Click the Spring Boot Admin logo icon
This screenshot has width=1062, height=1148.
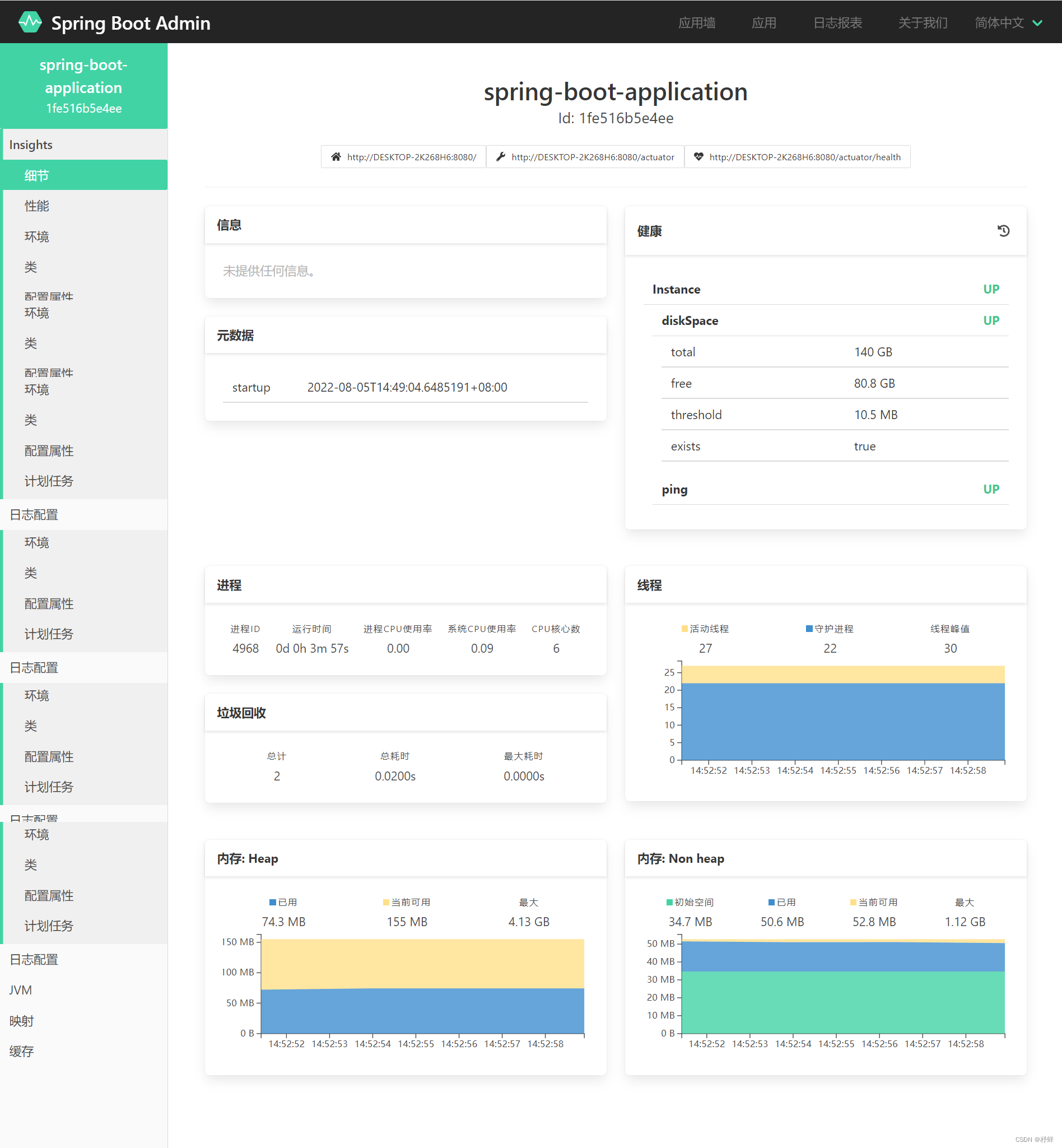point(30,22)
